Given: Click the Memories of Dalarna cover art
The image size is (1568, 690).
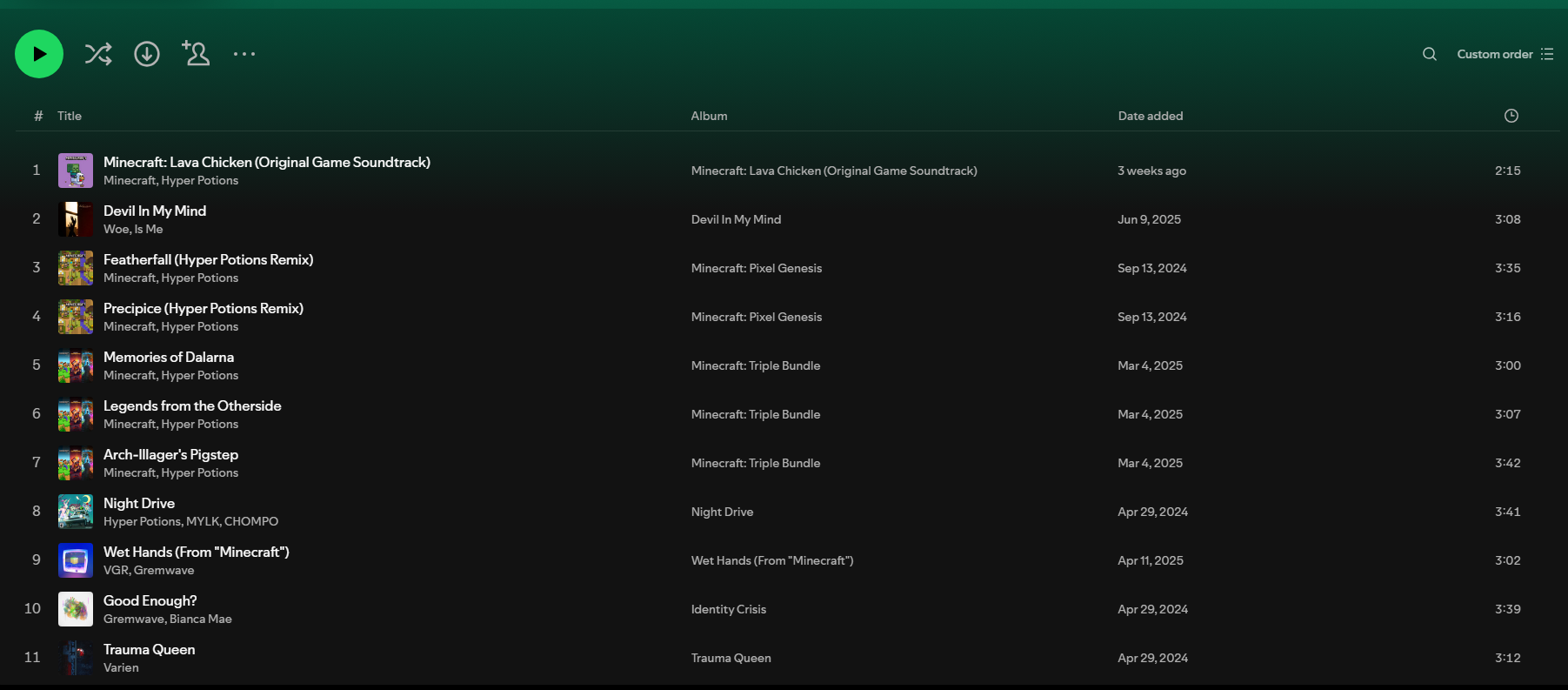Looking at the screenshot, I should tap(76, 365).
